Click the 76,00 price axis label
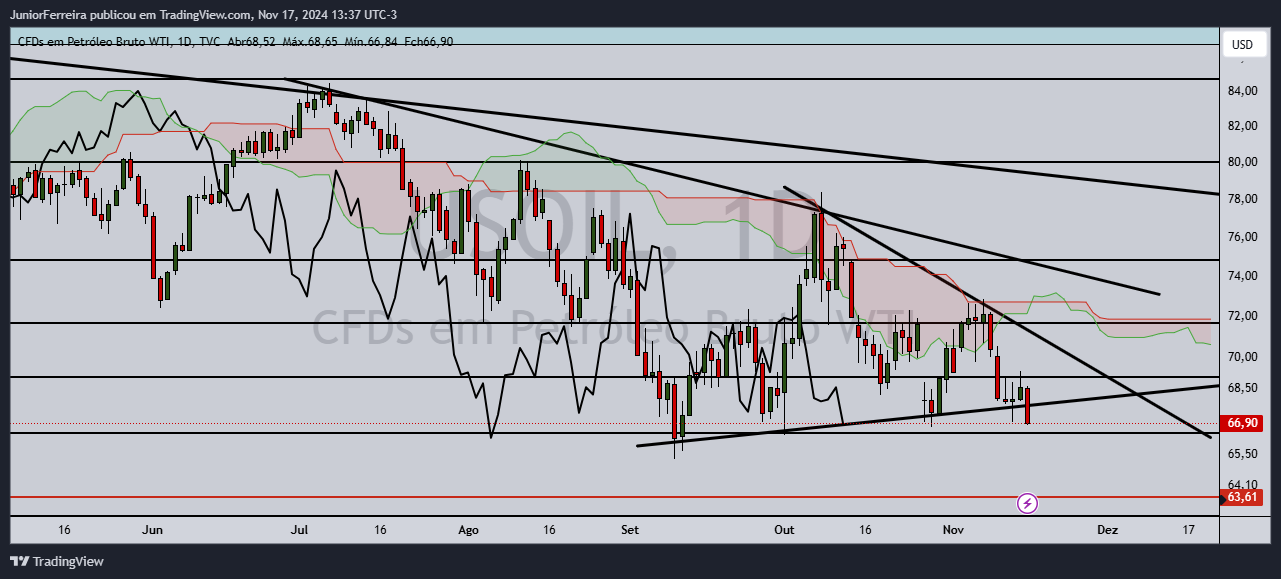 (1242, 237)
